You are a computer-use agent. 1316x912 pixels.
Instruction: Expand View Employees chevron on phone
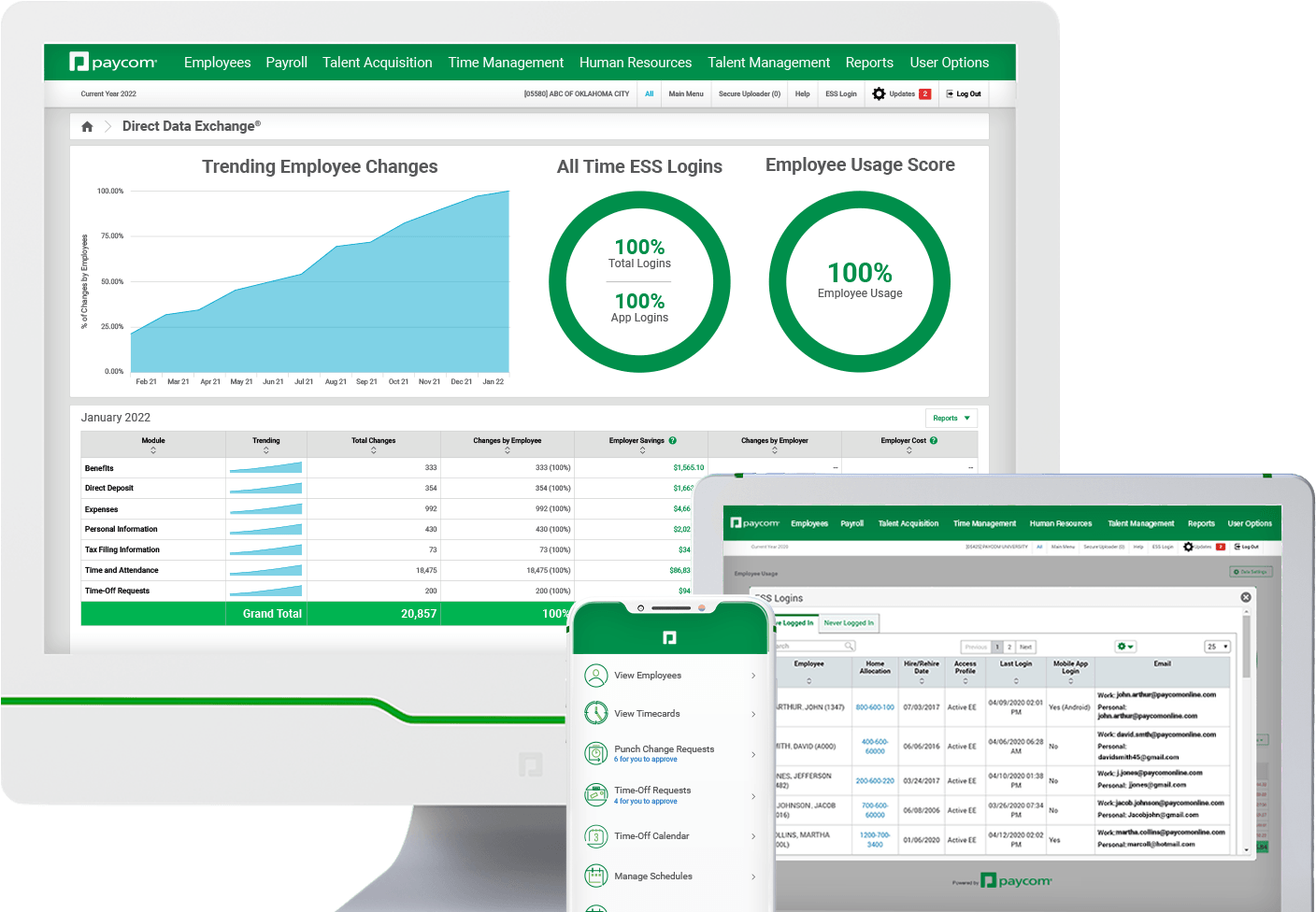pyautogui.click(x=753, y=676)
